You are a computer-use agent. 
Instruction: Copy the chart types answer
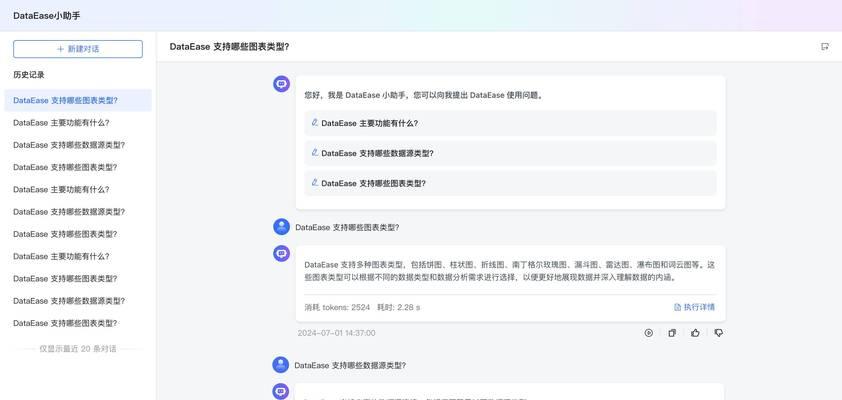(x=672, y=333)
